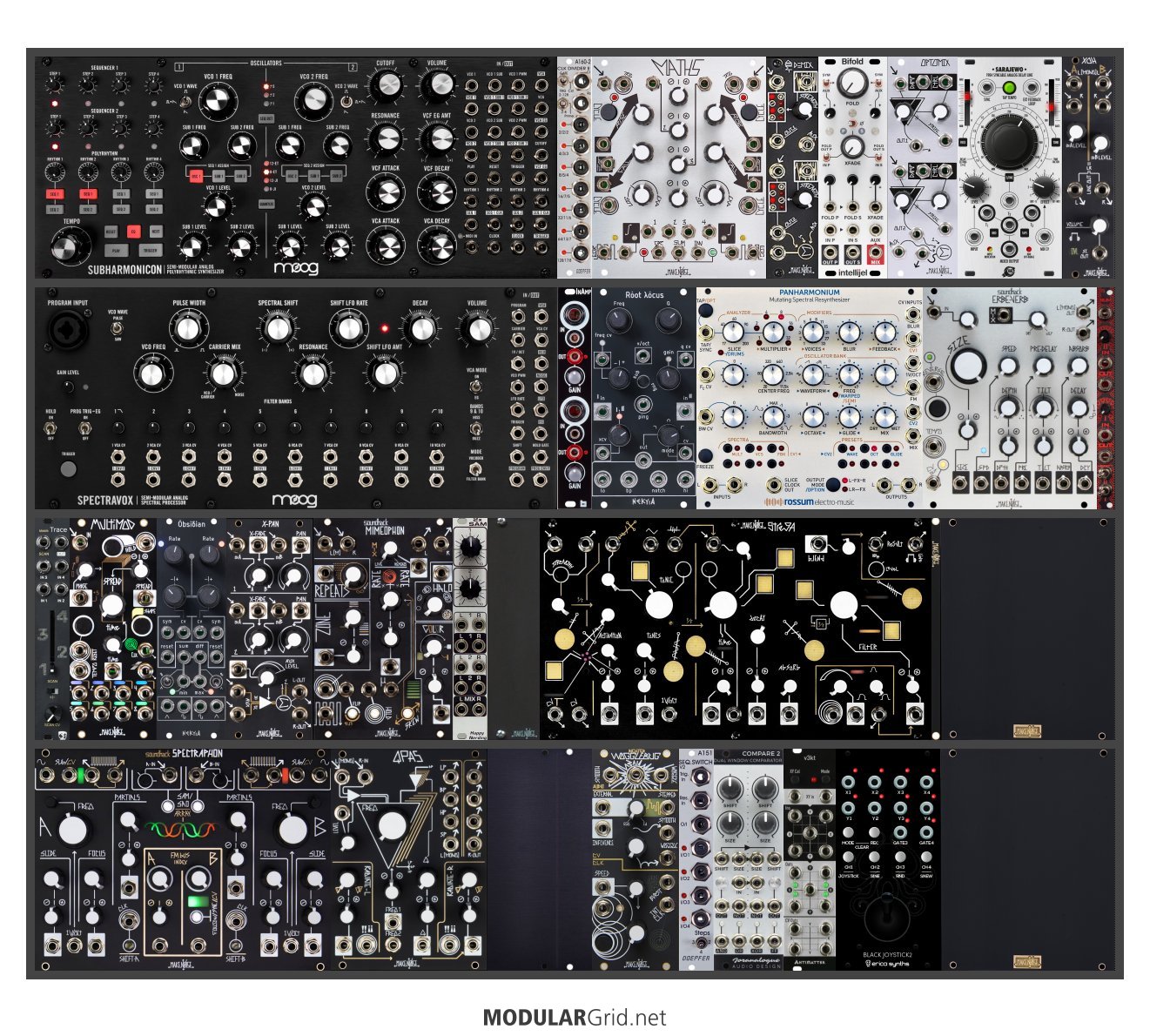This screenshot has height=1036, width=1150.
Task: Click the big SIZE knob on Erbe-Verb
Action: click(x=965, y=367)
